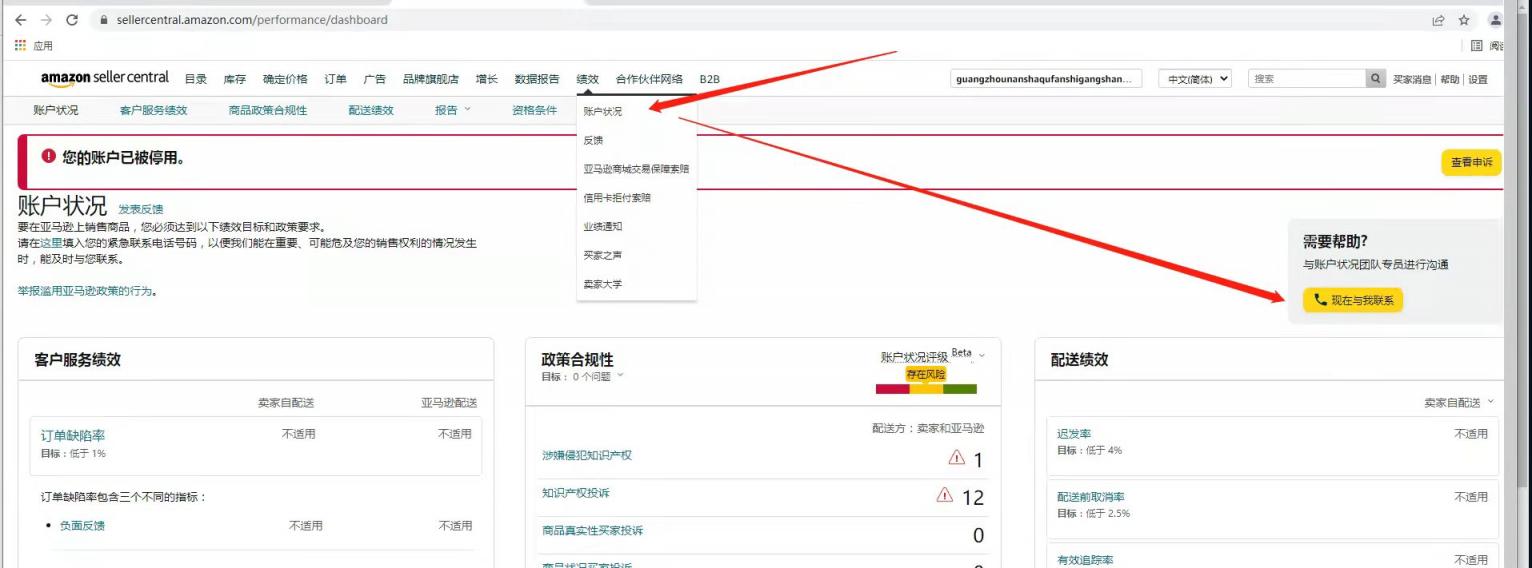This screenshot has height=568, width=1532.
Task: Open the 迟发率 link
Action: point(1074,434)
